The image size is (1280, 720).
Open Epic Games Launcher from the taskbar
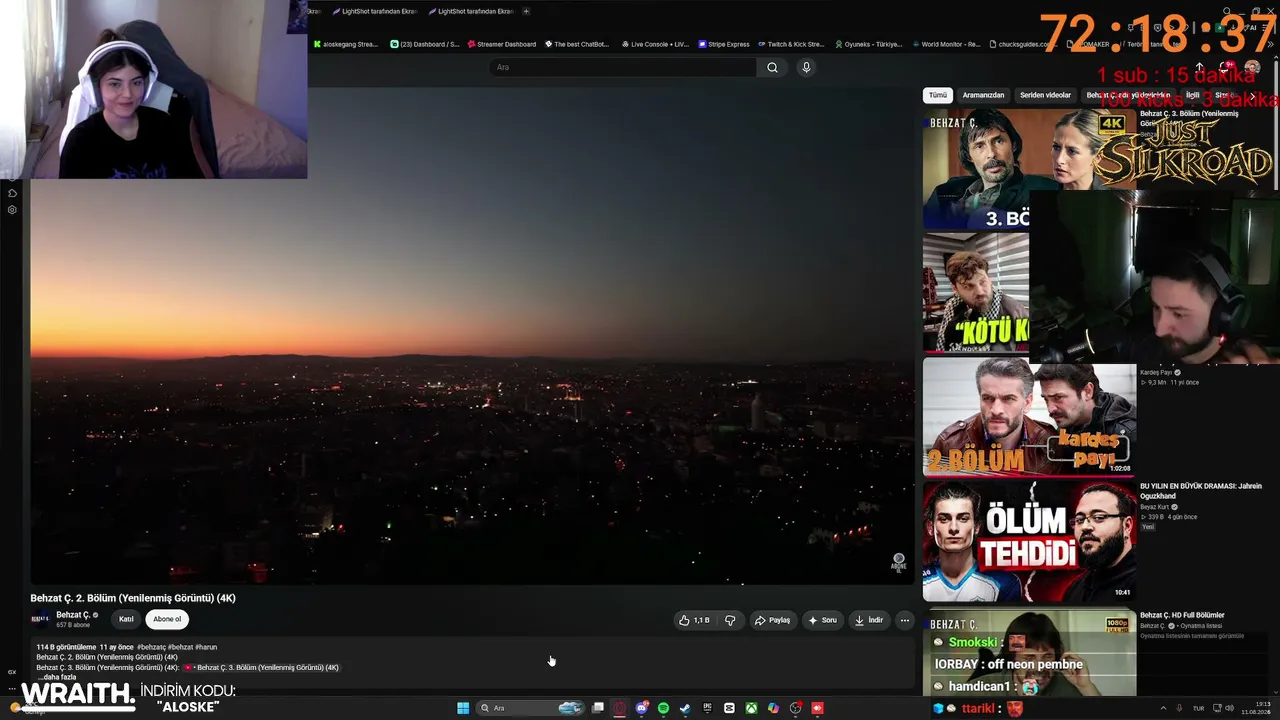pos(707,708)
